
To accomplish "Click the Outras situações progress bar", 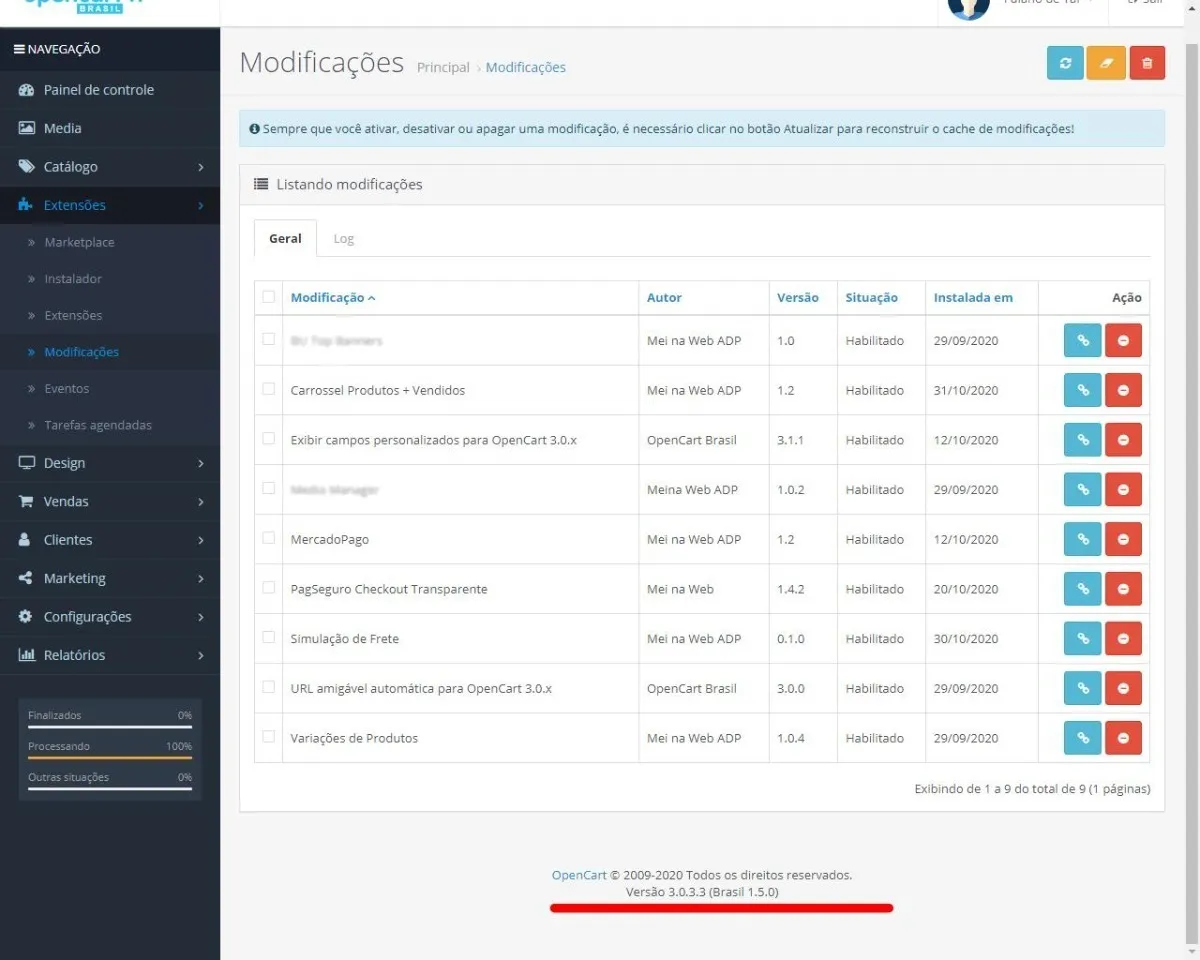I will tap(110, 789).
